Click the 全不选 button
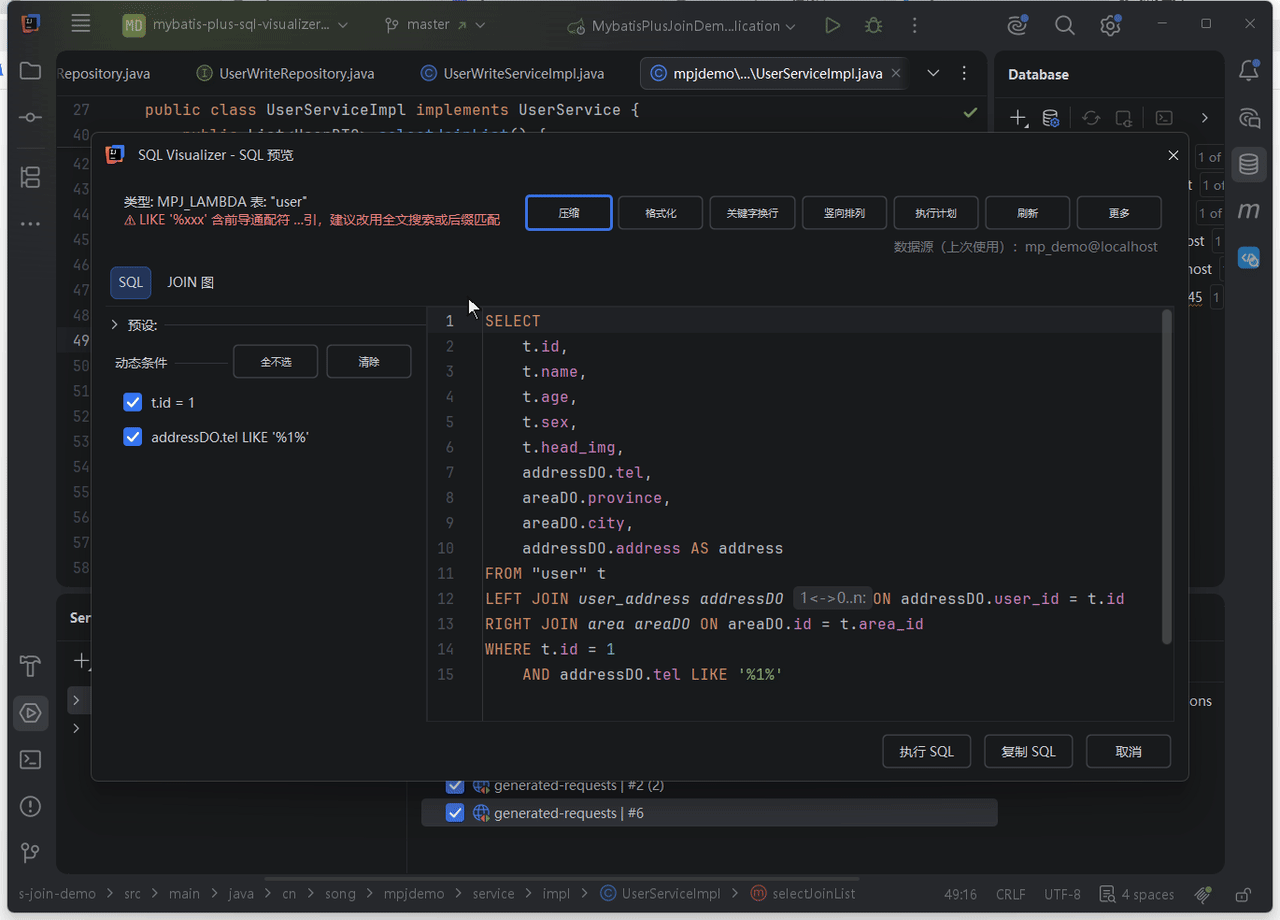This screenshot has width=1280, height=920. pos(276,362)
